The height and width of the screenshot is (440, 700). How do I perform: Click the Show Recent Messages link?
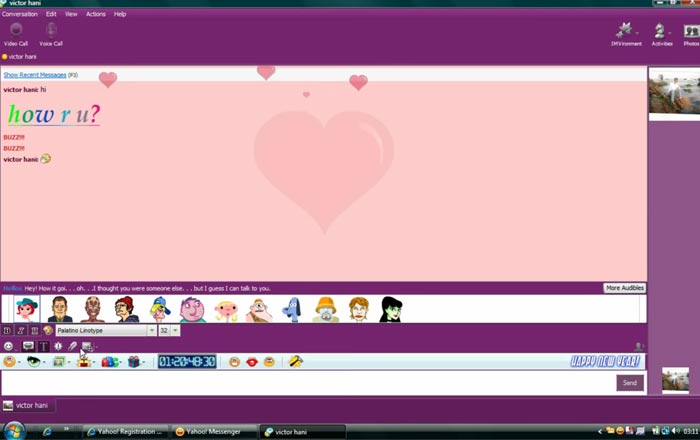[35, 75]
